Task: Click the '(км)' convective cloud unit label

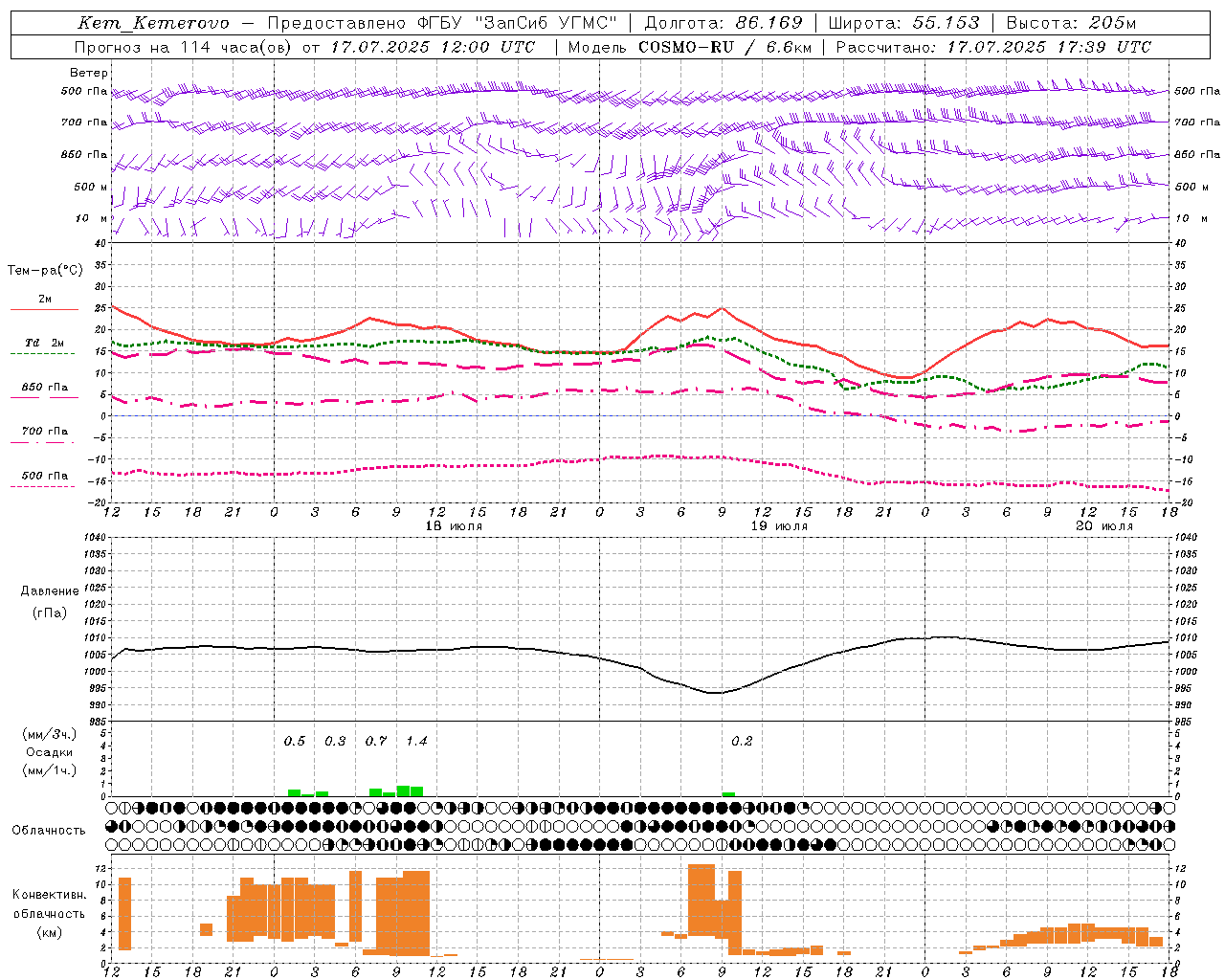Action: coord(50,932)
